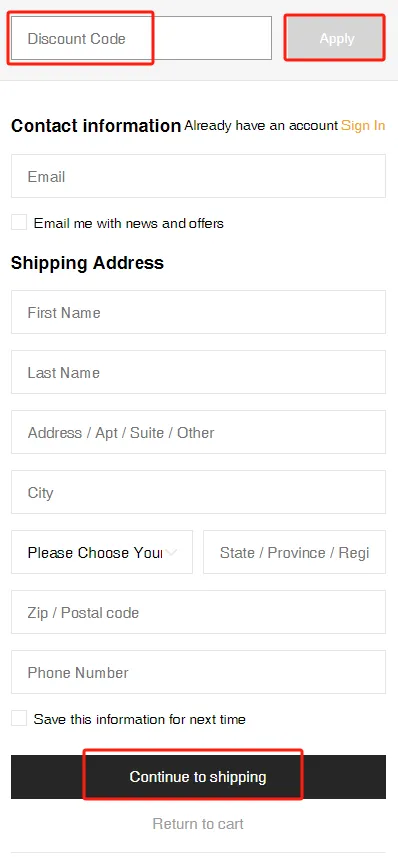
Task: Focus the City field
Action: point(198,492)
